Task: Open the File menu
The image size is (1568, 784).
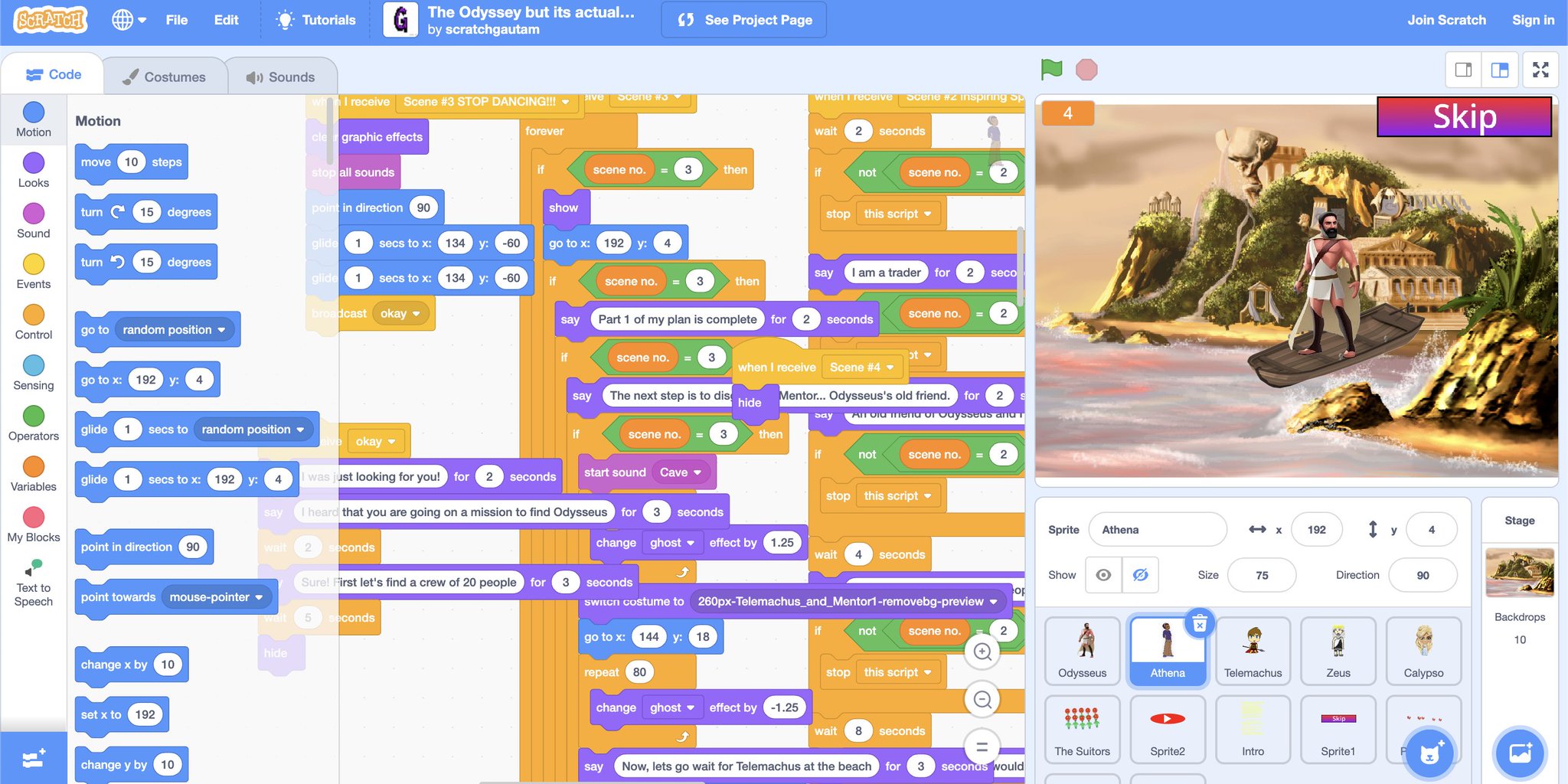Action: click(x=177, y=20)
